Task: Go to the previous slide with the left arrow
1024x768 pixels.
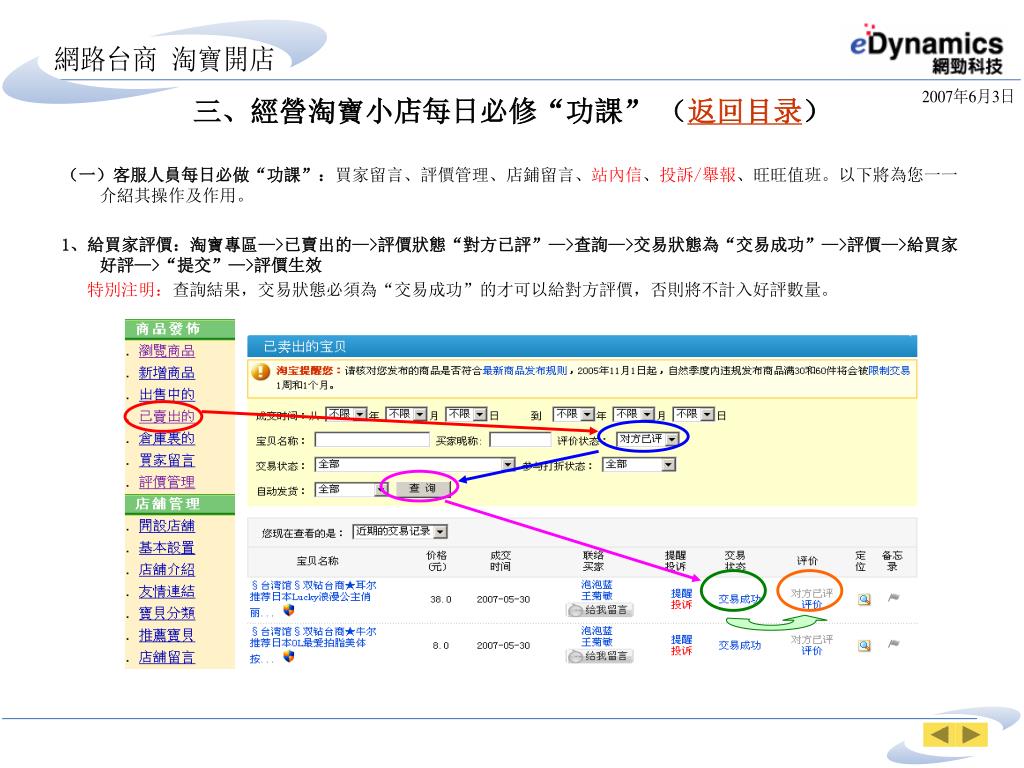Action: (939, 735)
